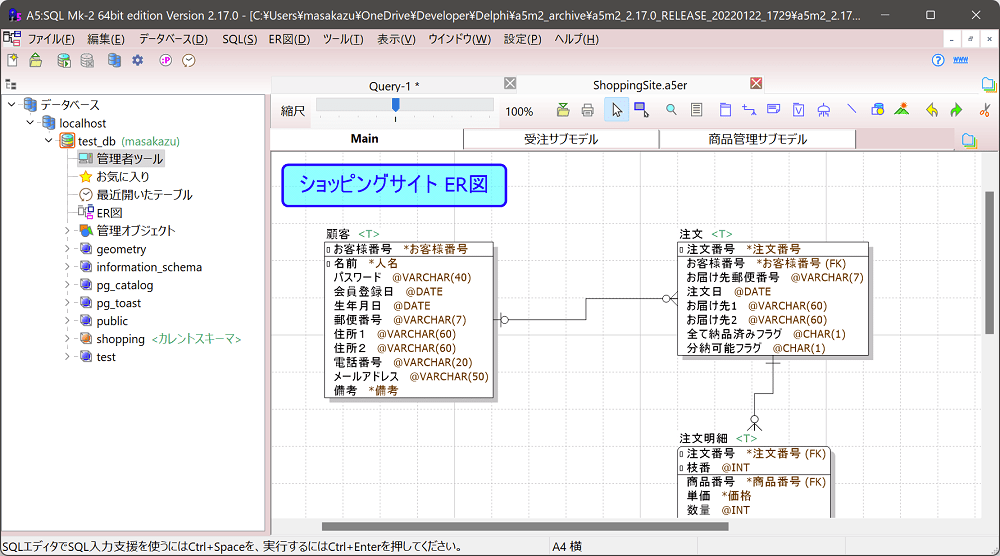Switch to 商品管理サブモデル tab
Image resolution: width=1000 pixels, height=556 pixels.
coord(758,139)
